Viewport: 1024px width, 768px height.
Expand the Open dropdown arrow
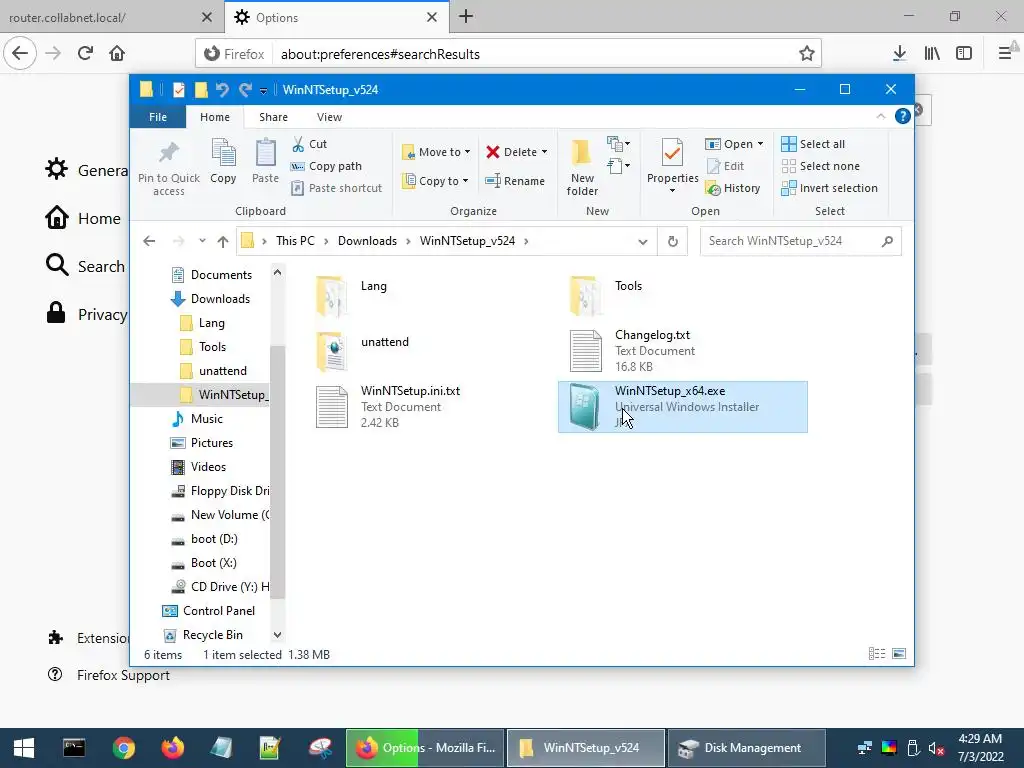tap(760, 144)
